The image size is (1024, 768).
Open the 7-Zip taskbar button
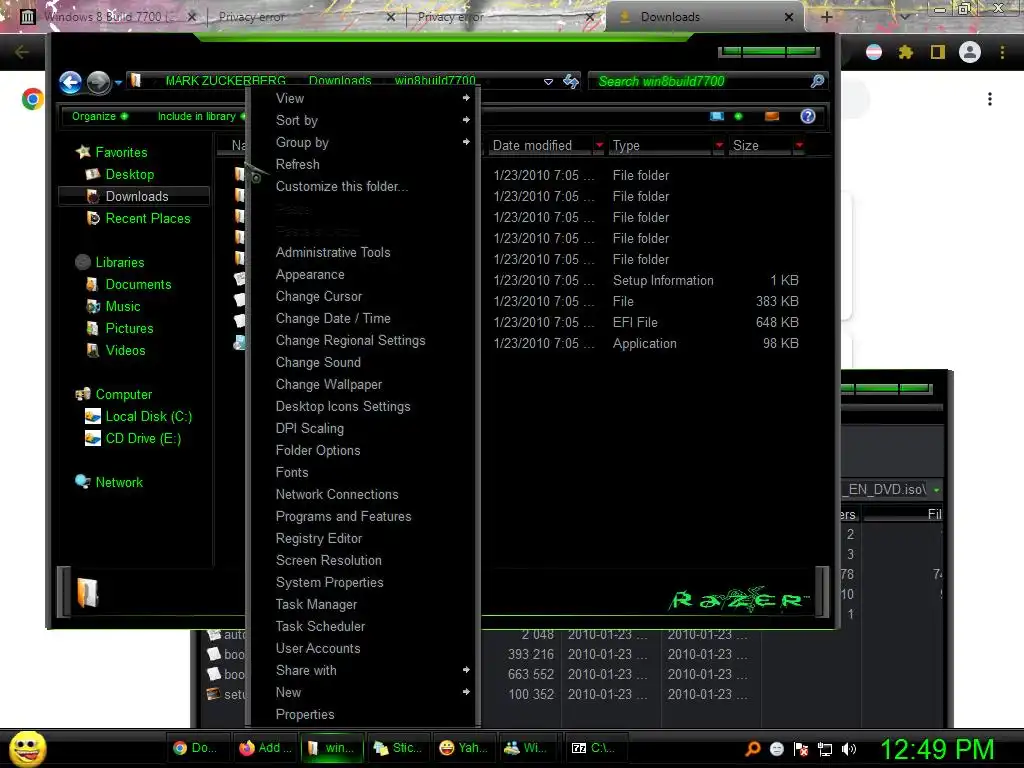[597, 748]
